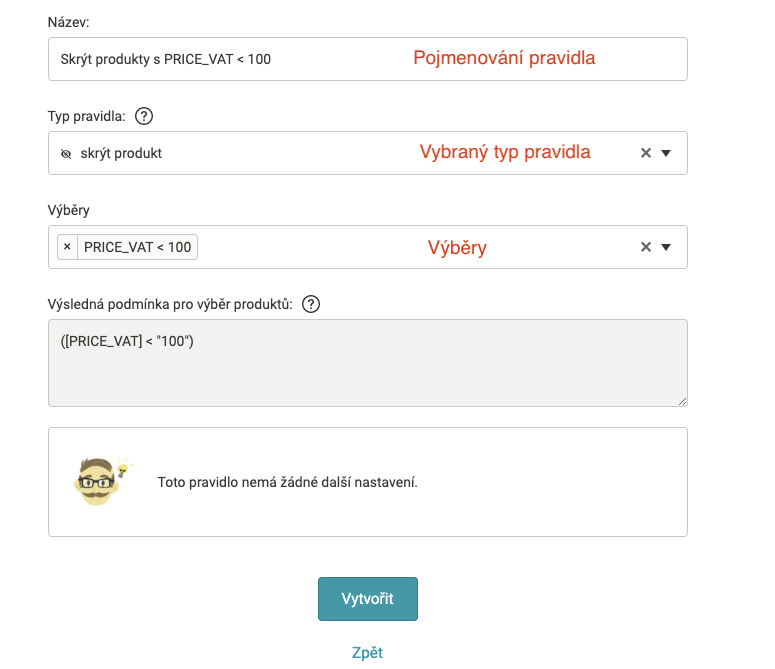Click the resize handle of the condition textarea
775x669 pixels.
point(682,400)
